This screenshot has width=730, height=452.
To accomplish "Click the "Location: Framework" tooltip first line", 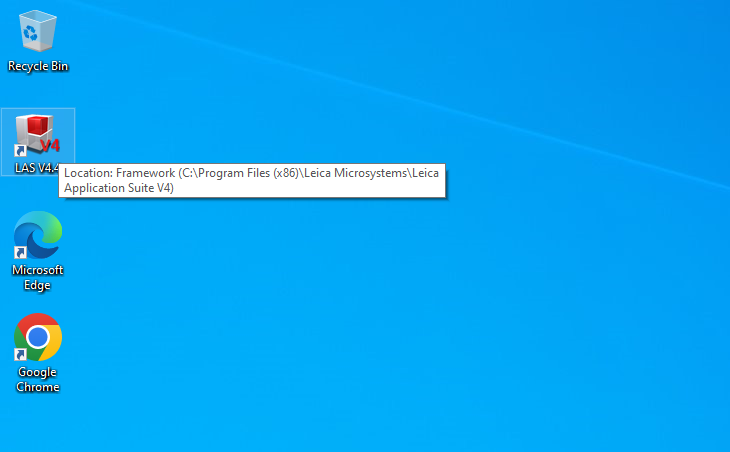I will click(251, 173).
